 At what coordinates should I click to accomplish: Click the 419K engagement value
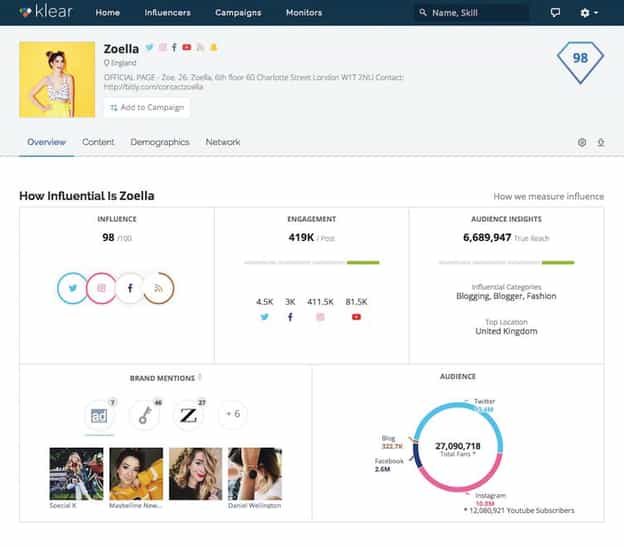click(301, 237)
